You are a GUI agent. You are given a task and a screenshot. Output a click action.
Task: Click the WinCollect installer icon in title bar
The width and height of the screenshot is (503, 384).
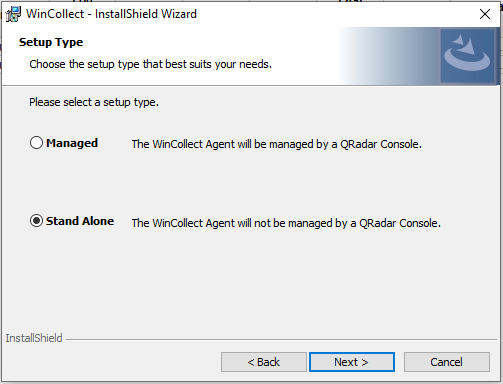(x=13, y=14)
